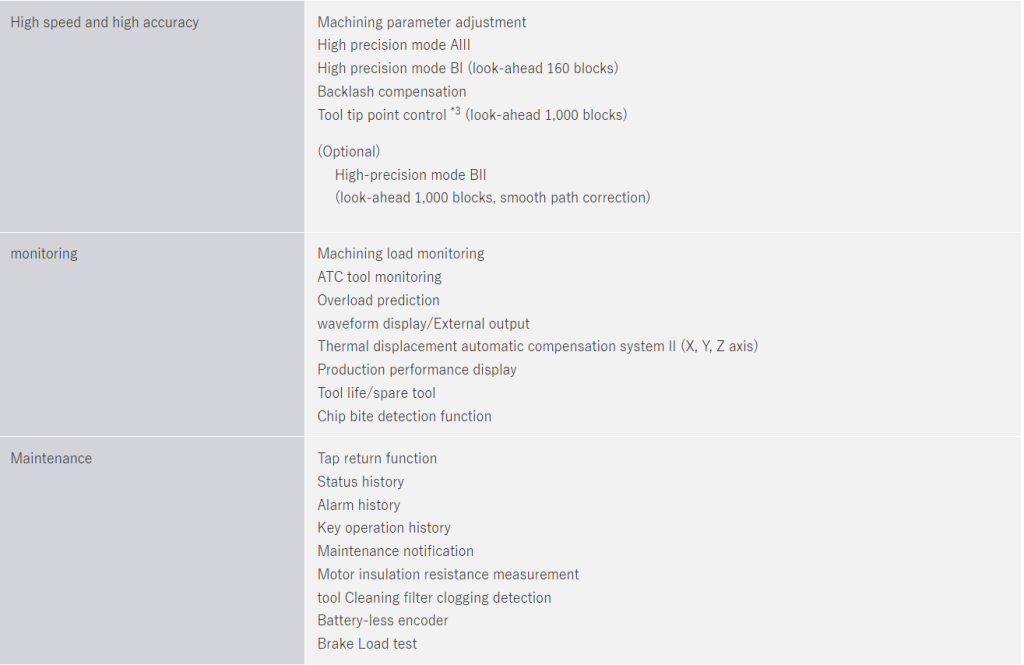Click the 'High speed and high accuracy' row header

pyautogui.click(x=104, y=22)
